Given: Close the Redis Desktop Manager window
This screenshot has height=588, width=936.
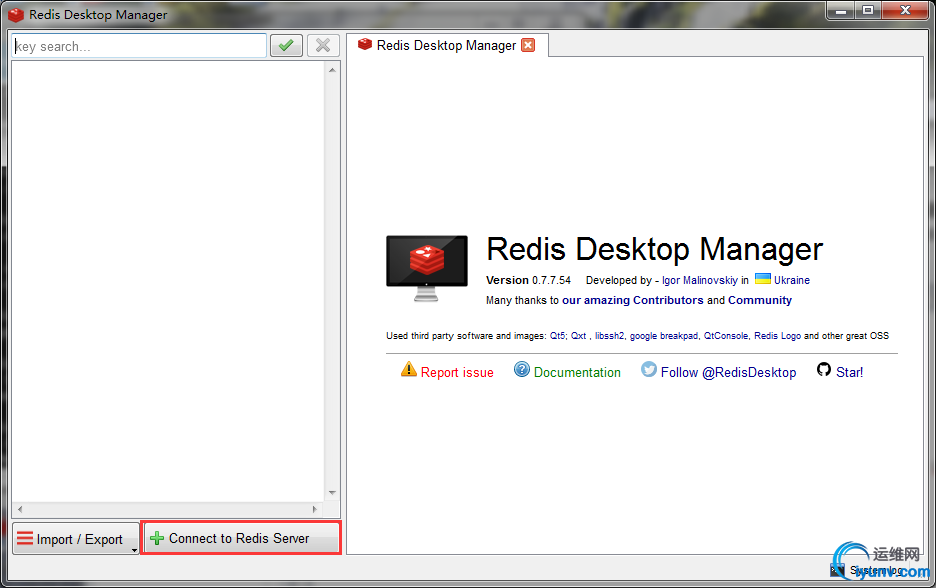Looking at the screenshot, I should (905, 11).
